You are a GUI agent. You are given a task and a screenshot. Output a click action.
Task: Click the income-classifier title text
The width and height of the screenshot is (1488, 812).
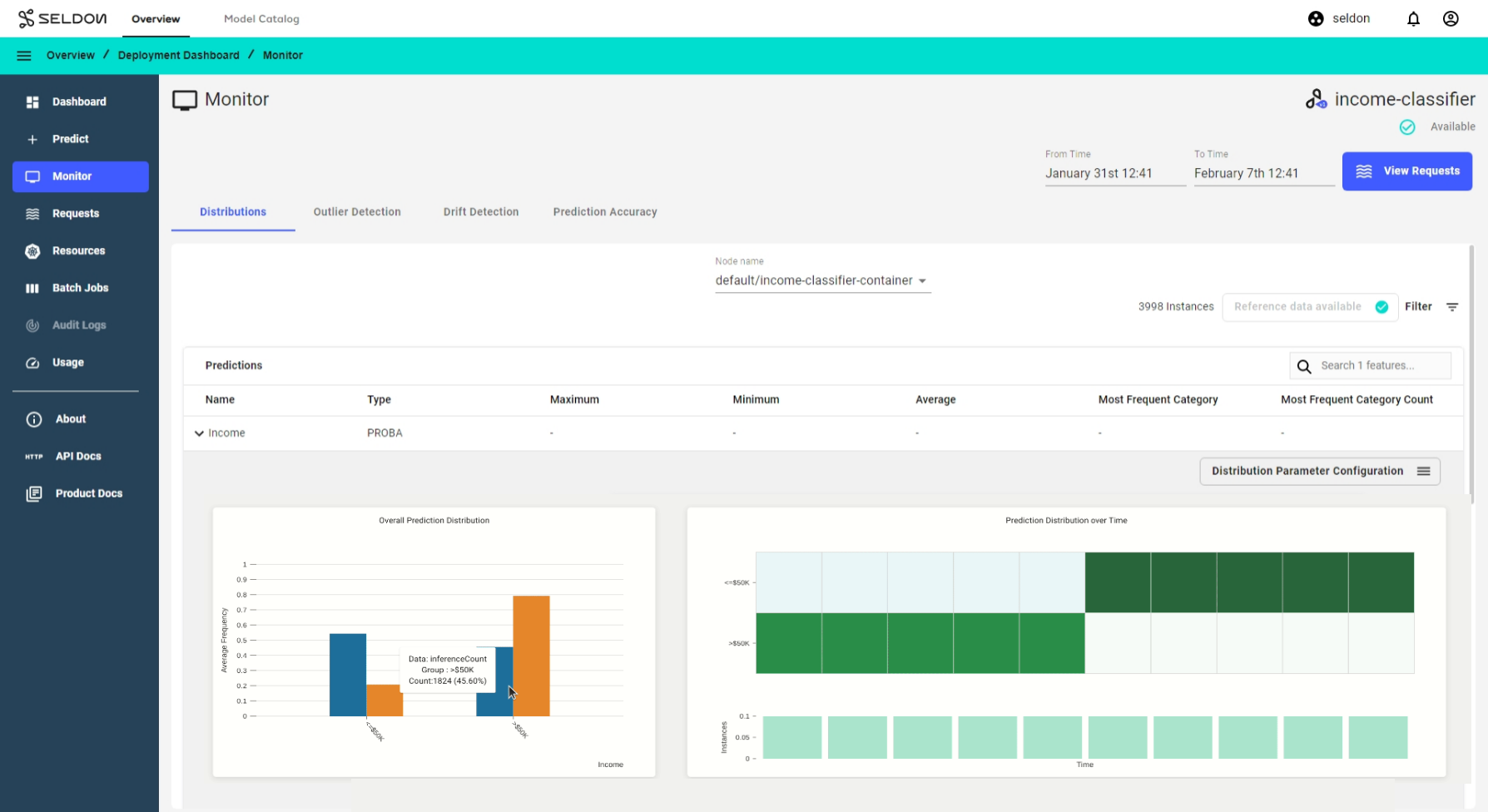pos(1405,100)
